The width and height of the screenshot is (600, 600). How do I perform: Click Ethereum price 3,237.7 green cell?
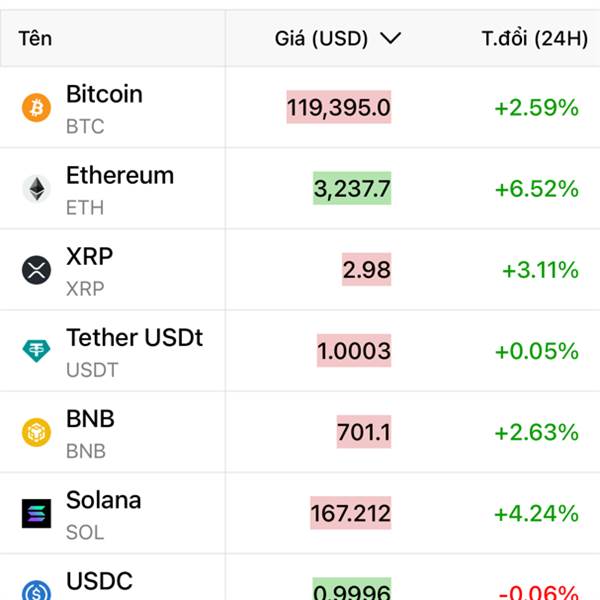point(352,188)
